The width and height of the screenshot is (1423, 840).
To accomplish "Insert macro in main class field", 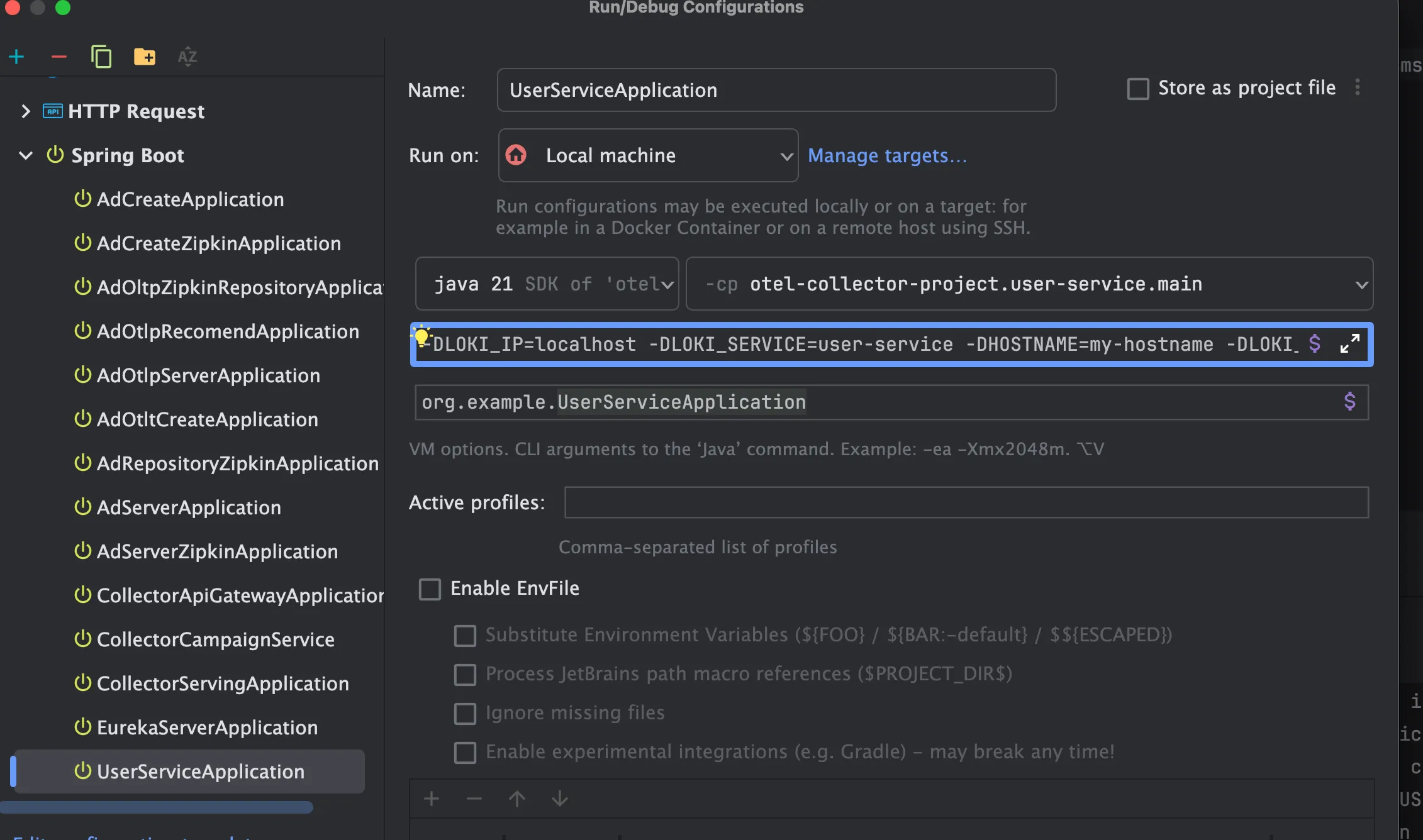I will pyautogui.click(x=1349, y=402).
